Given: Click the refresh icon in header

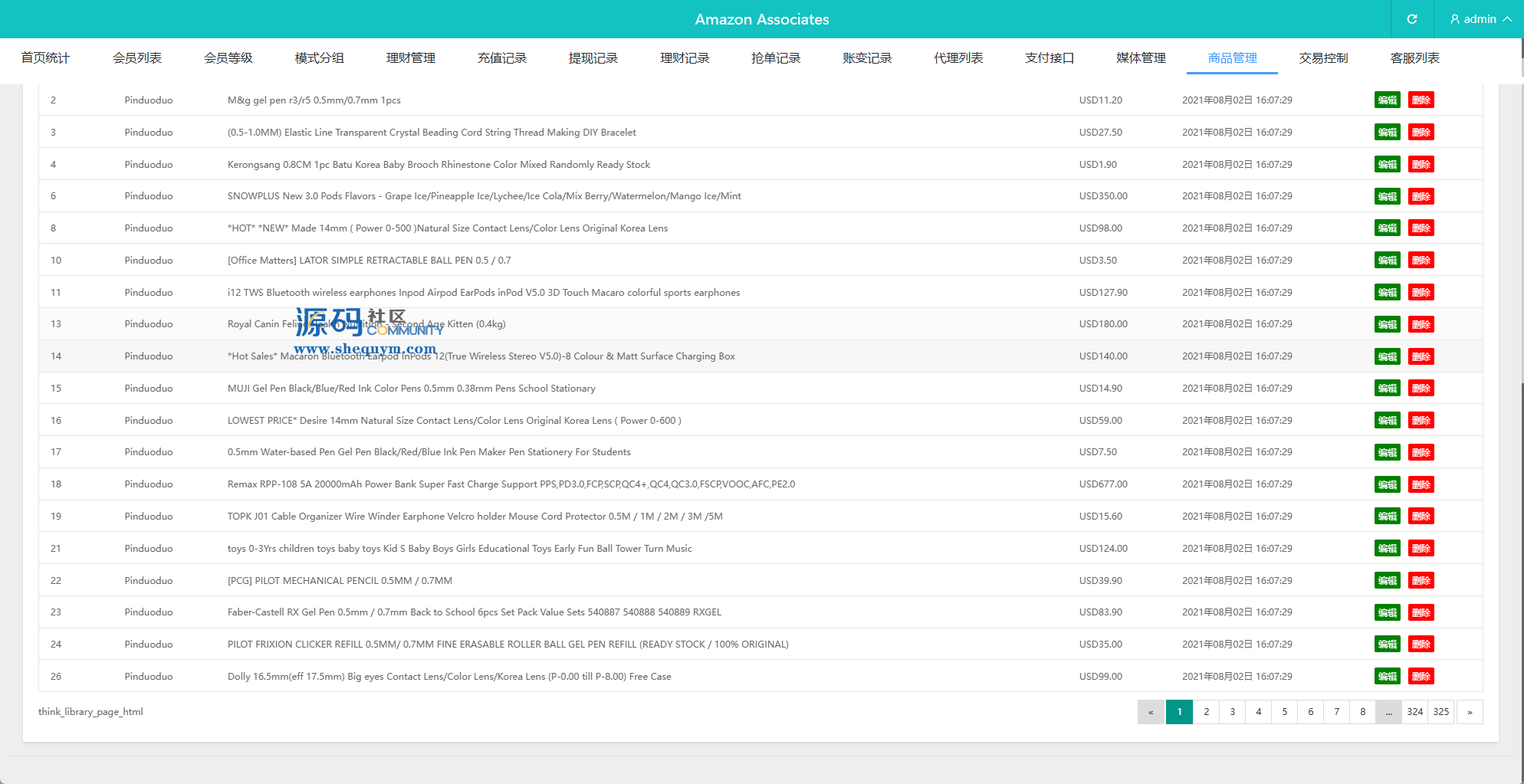Looking at the screenshot, I should pos(1411,19).
